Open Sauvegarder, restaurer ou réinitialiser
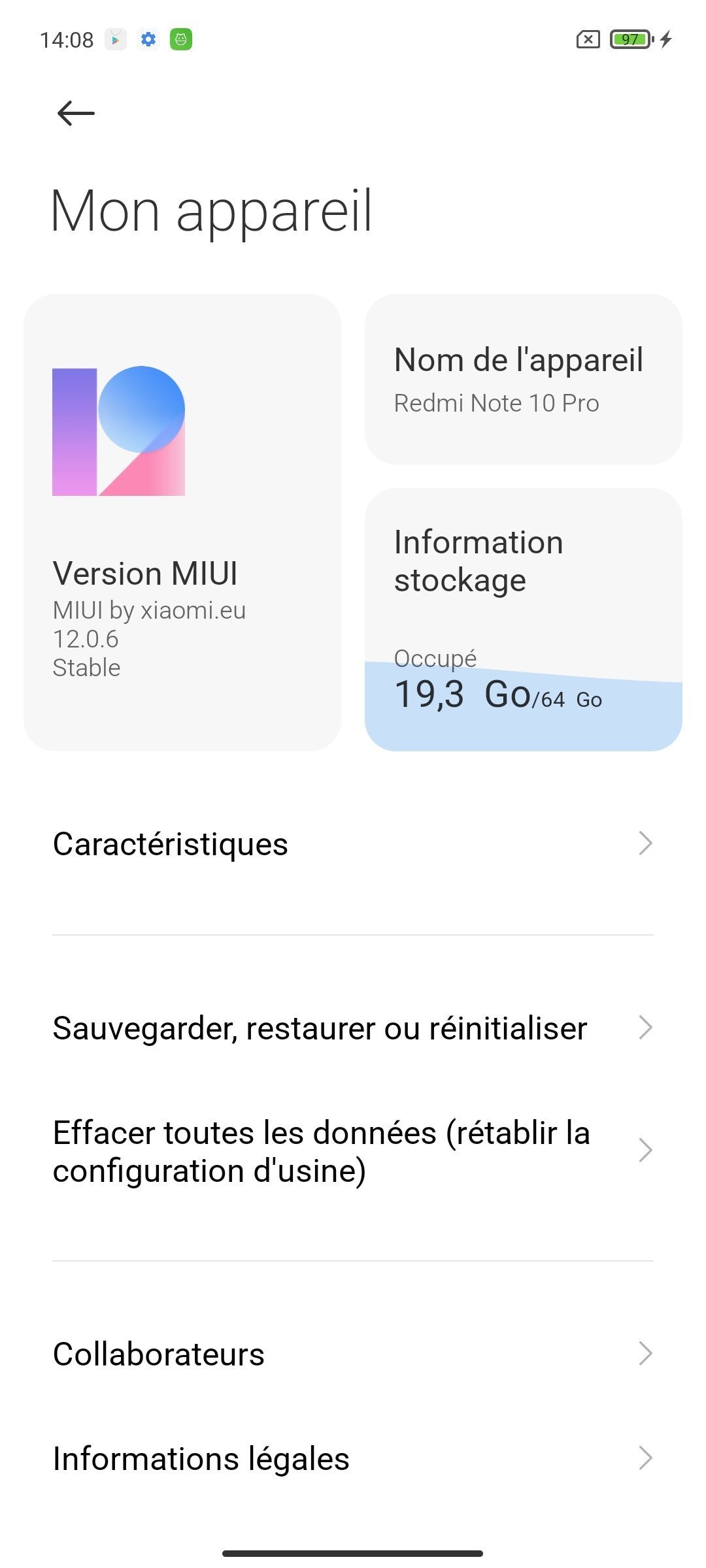The width and height of the screenshot is (706, 1568). point(320,1028)
